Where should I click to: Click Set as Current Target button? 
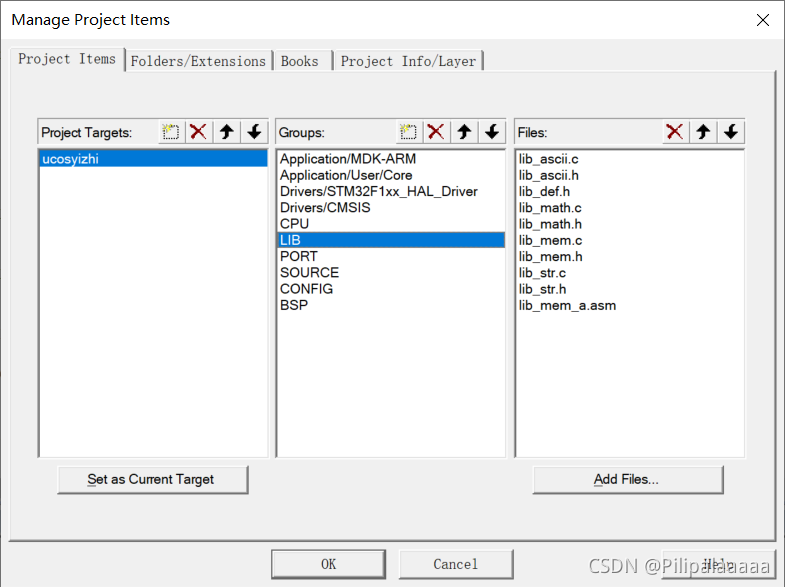(153, 479)
